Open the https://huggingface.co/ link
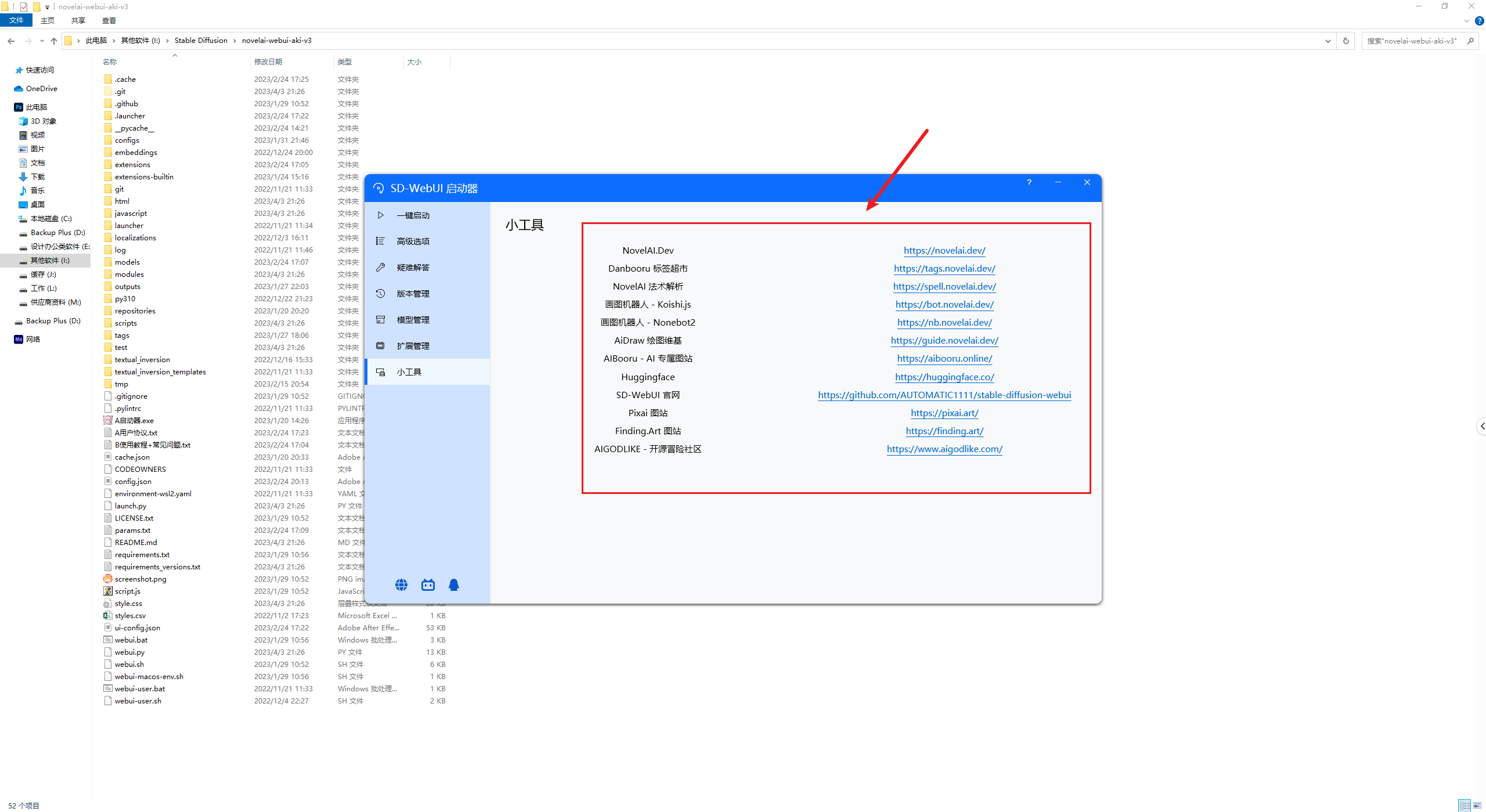The image size is (1486, 812). (x=944, y=377)
